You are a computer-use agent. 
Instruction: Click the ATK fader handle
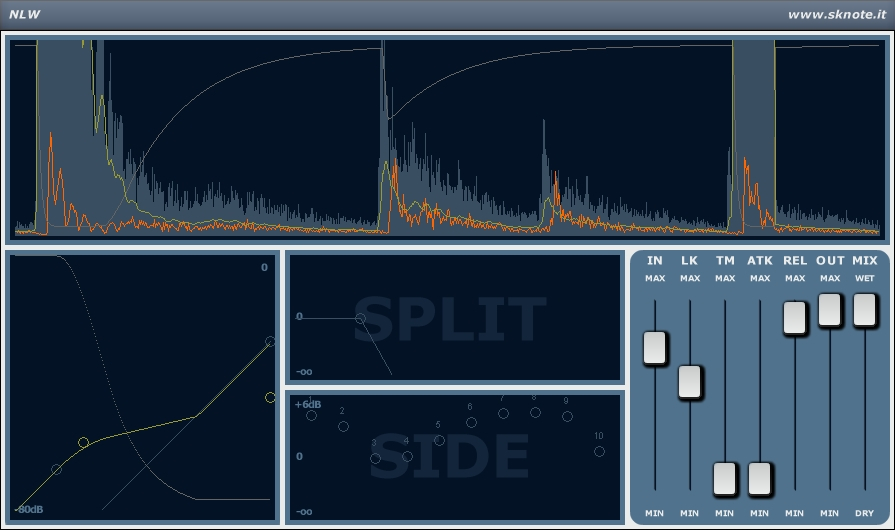(760, 478)
